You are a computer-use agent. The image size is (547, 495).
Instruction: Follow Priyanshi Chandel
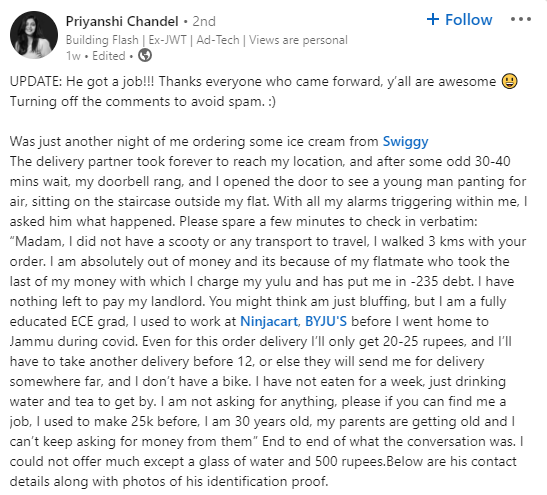tap(459, 20)
